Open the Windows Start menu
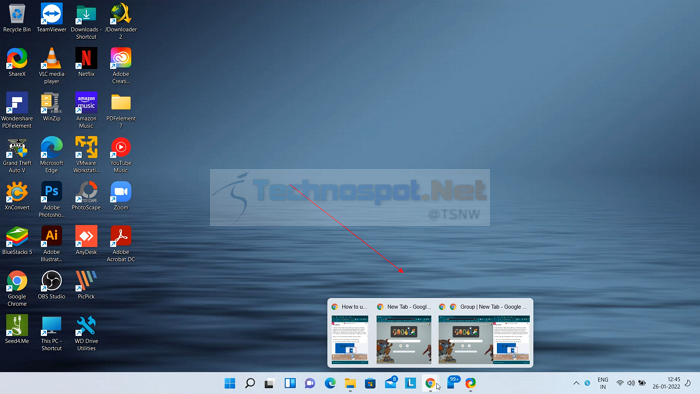 click(x=230, y=383)
